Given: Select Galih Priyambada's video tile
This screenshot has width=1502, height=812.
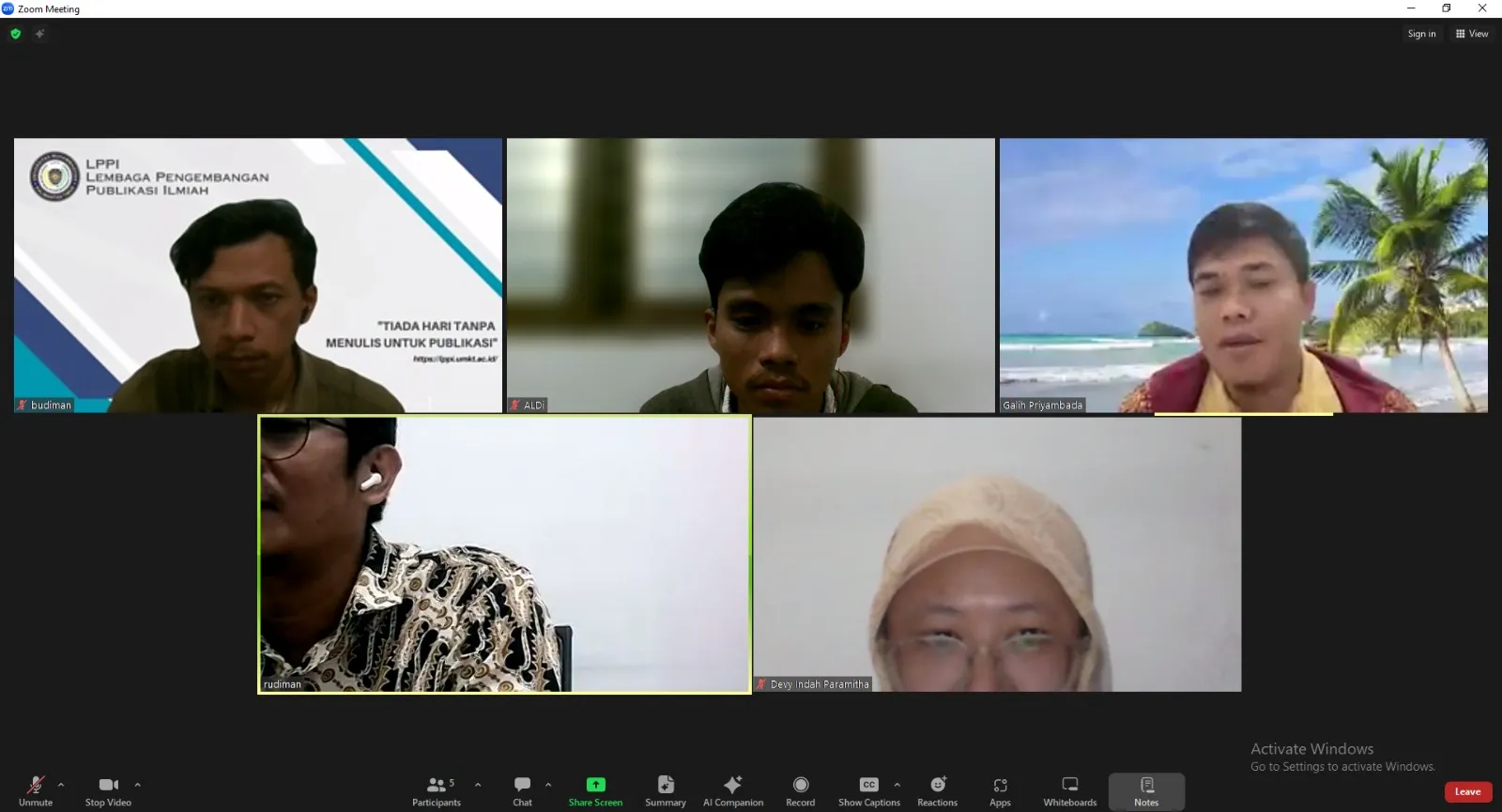Looking at the screenshot, I should [1244, 275].
